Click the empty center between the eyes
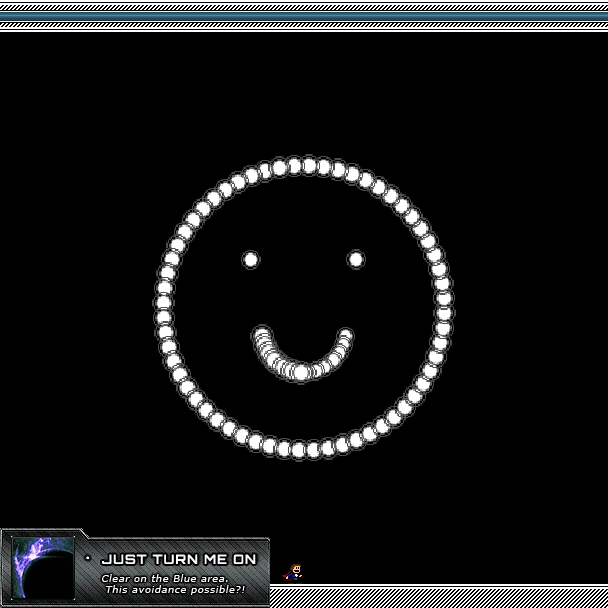608x608 pixels. coord(303,260)
